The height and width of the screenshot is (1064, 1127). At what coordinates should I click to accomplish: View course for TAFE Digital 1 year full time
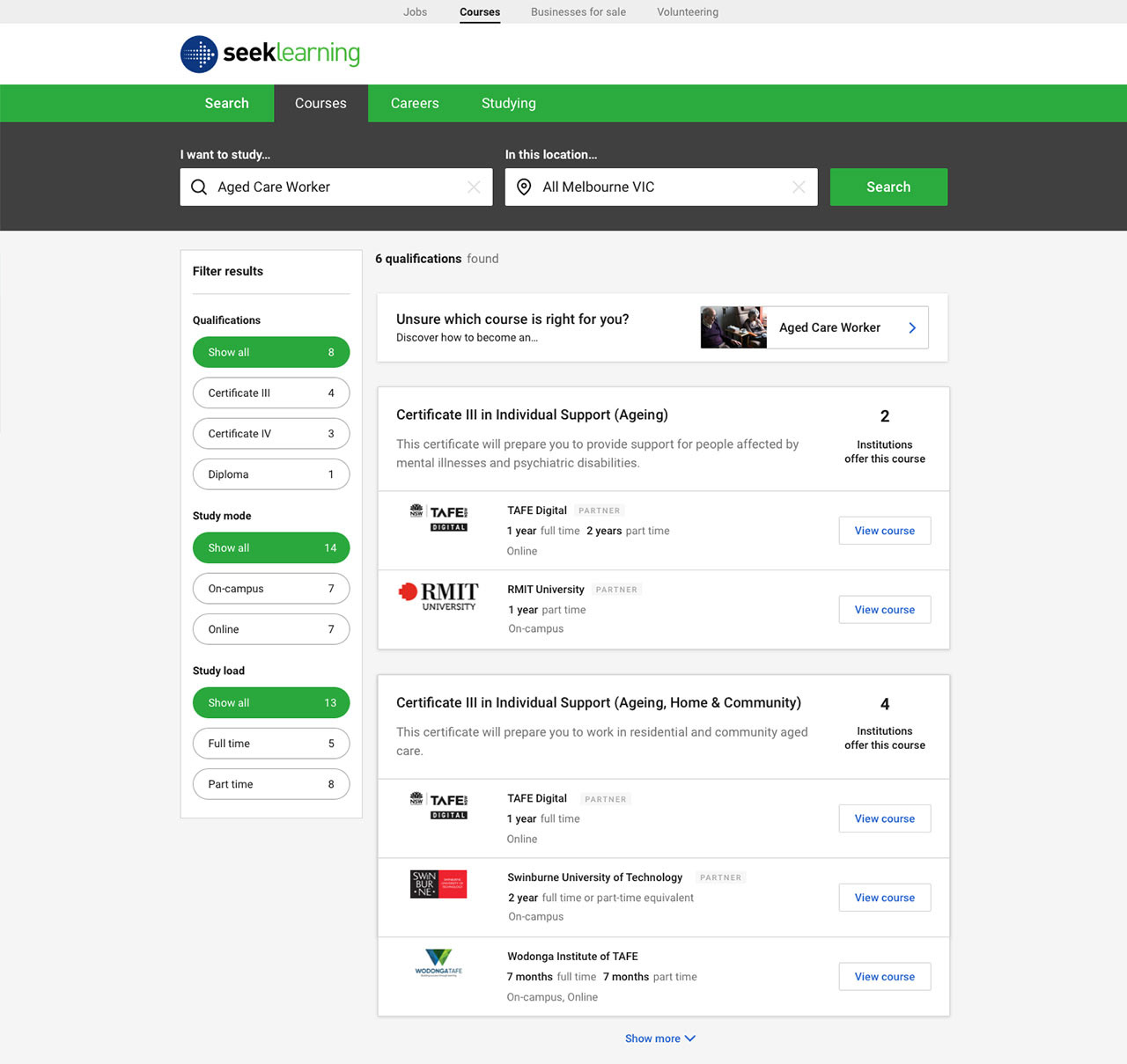click(885, 818)
